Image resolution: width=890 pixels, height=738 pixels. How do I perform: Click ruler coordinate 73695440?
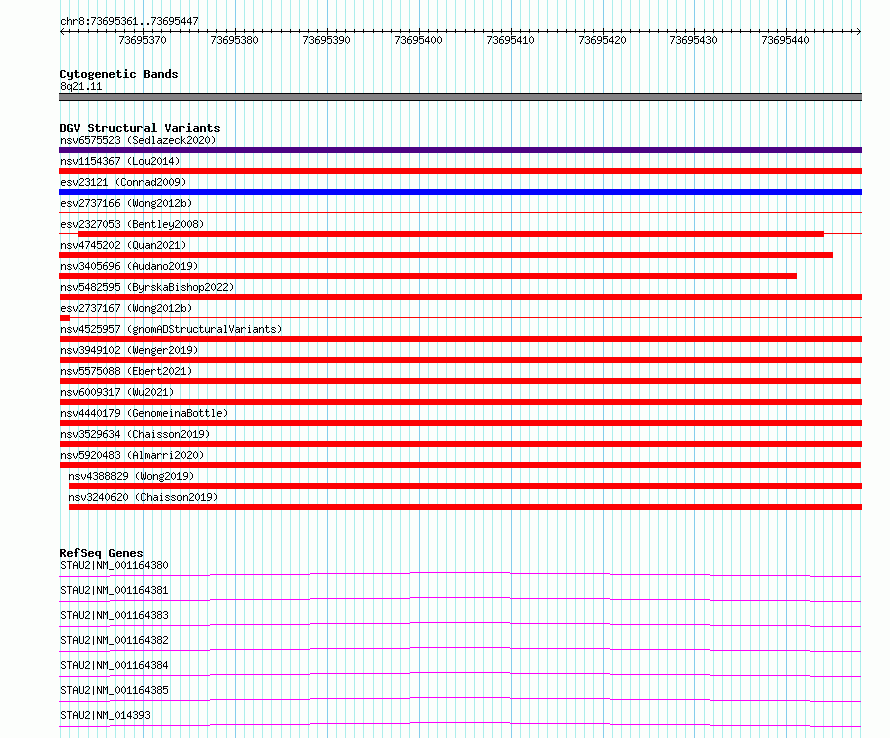[x=786, y=40]
